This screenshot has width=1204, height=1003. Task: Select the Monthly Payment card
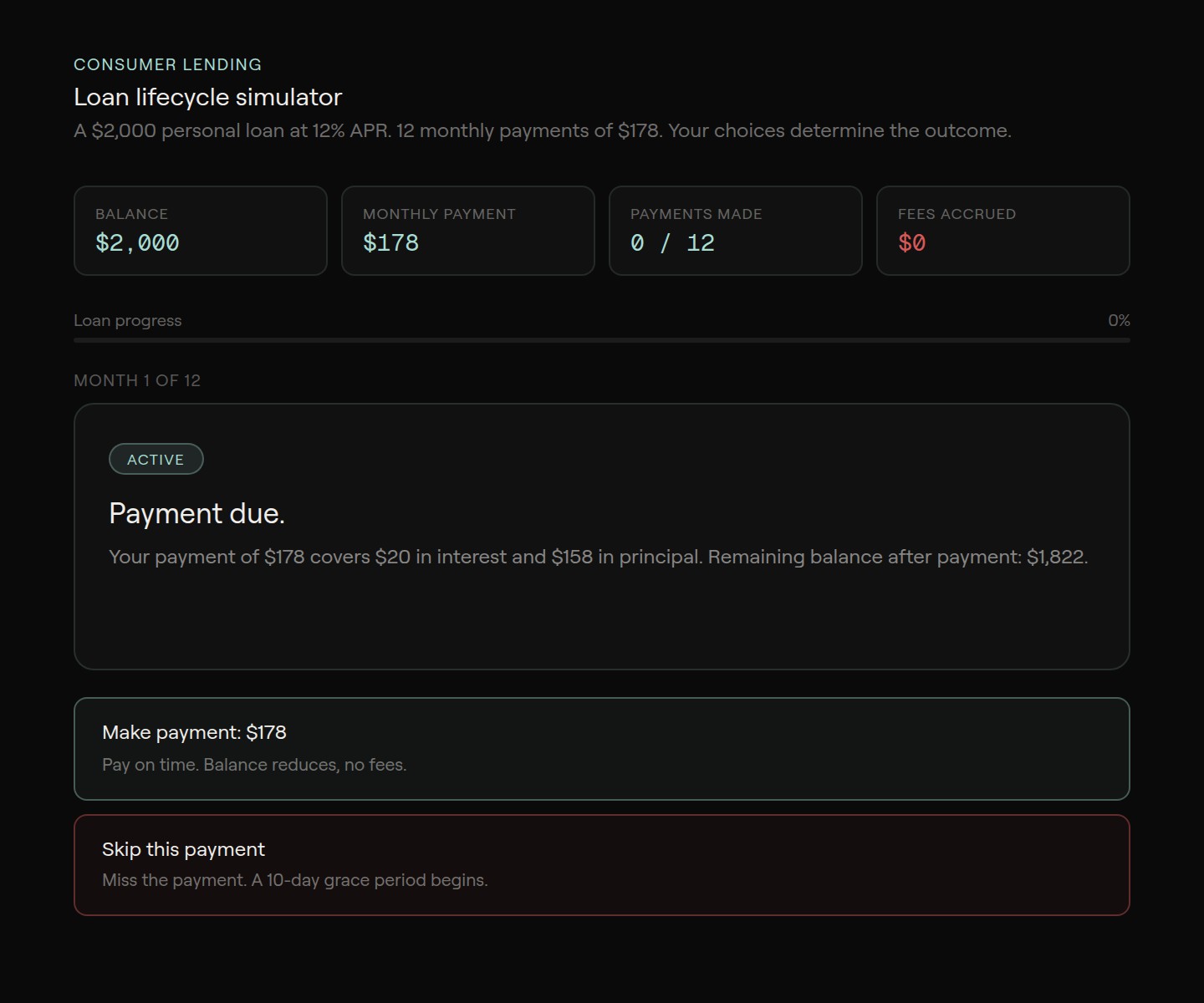coord(467,231)
